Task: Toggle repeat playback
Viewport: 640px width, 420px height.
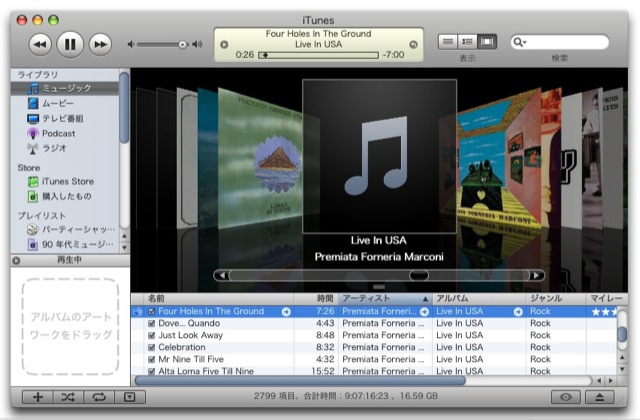Action: (99, 397)
